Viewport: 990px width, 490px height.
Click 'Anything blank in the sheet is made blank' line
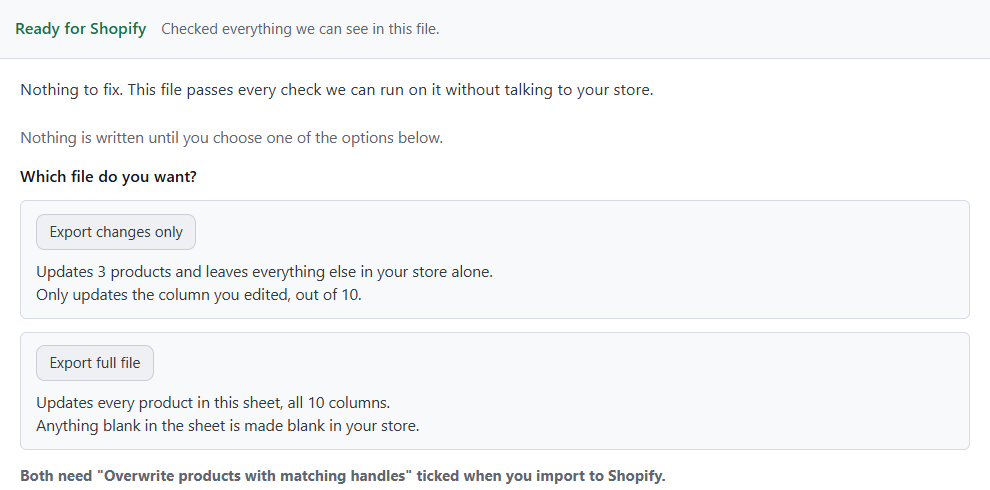point(227,426)
